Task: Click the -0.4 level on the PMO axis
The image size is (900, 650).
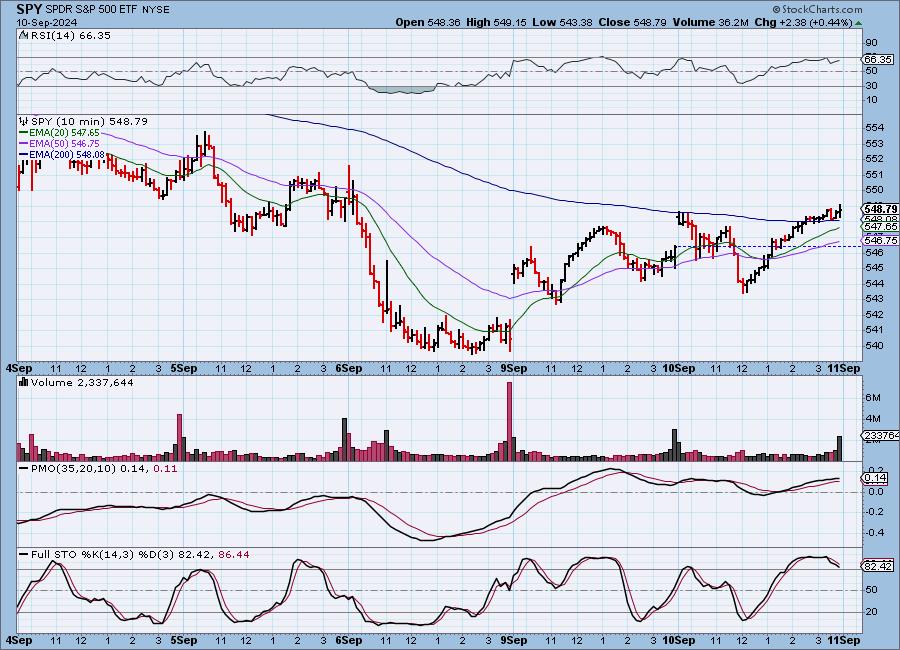Action: [x=875, y=533]
